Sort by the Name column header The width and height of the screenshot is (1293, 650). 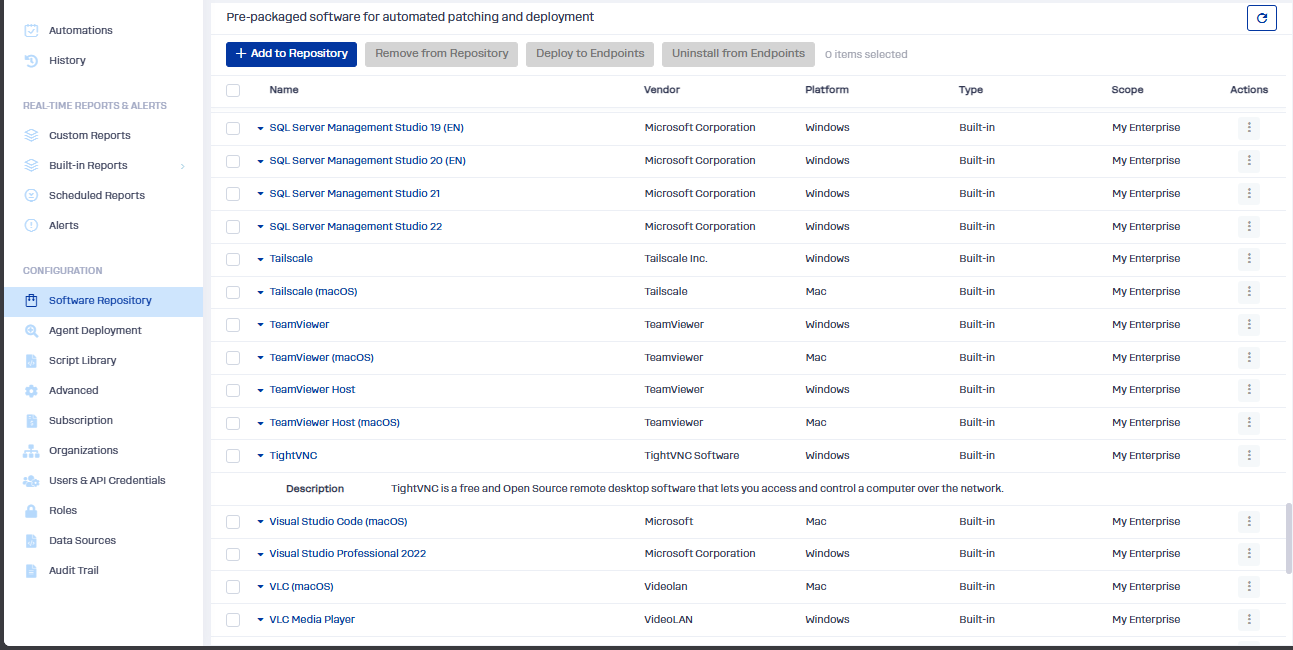click(284, 90)
